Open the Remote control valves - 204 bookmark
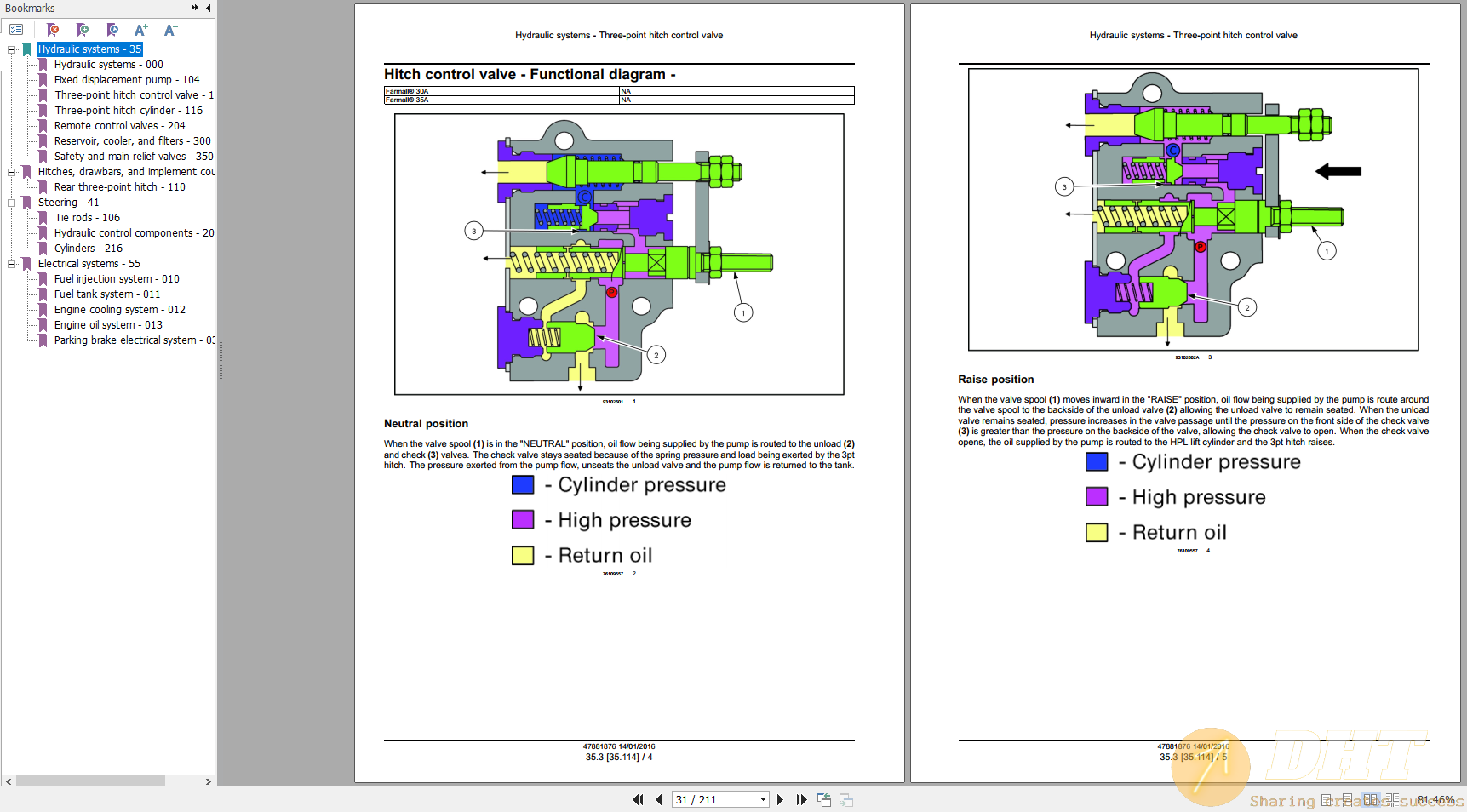The width and height of the screenshot is (1467, 812). (120, 125)
